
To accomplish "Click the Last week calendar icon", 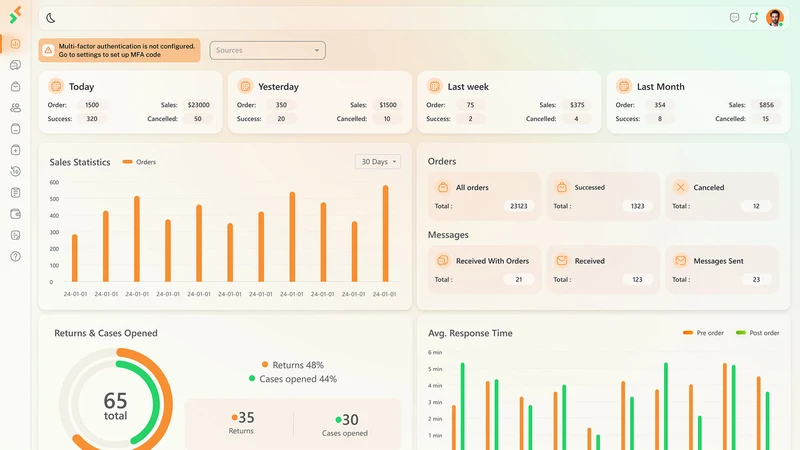I will (x=434, y=86).
